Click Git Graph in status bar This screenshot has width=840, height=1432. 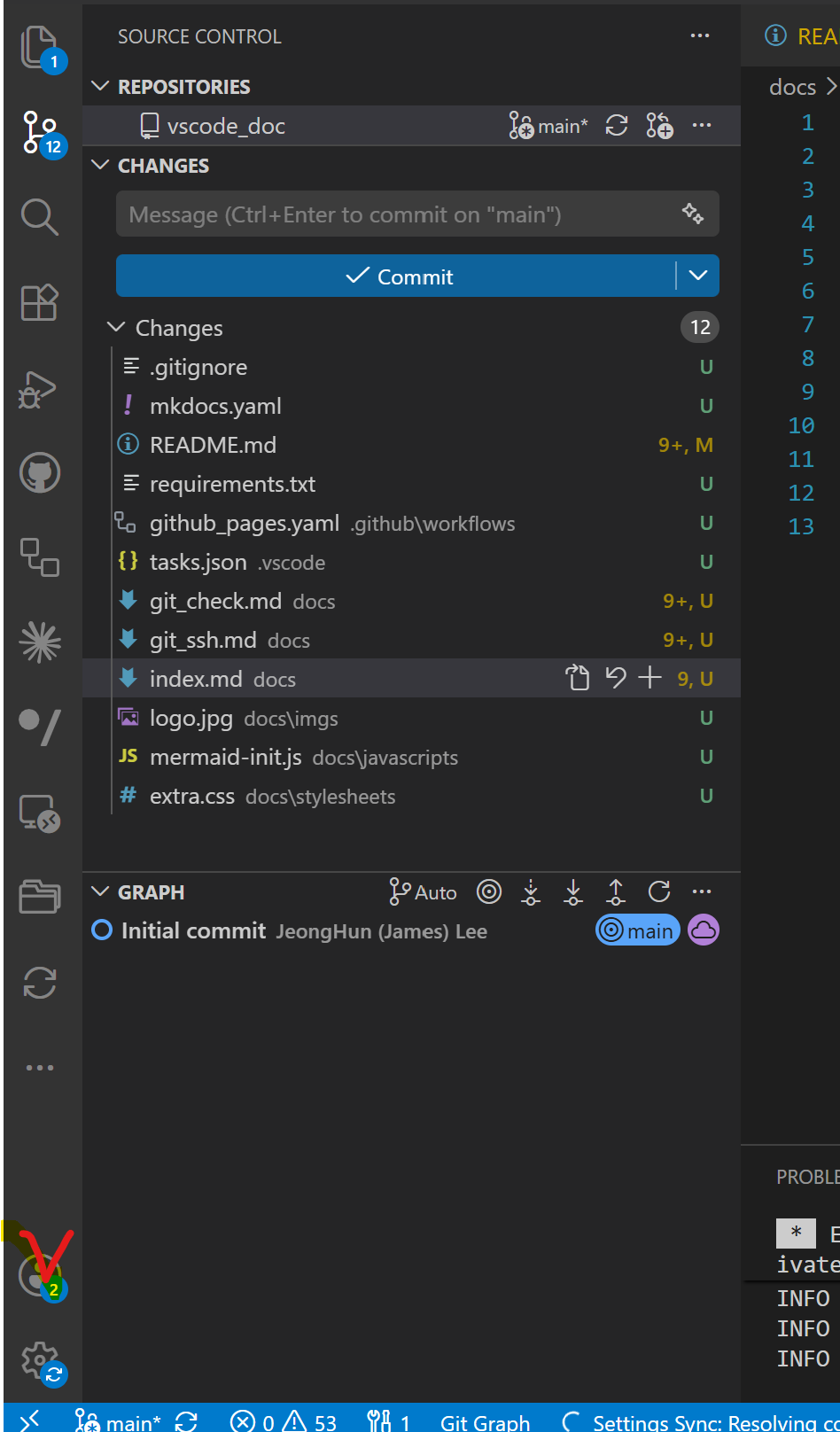click(x=485, y=1421)
